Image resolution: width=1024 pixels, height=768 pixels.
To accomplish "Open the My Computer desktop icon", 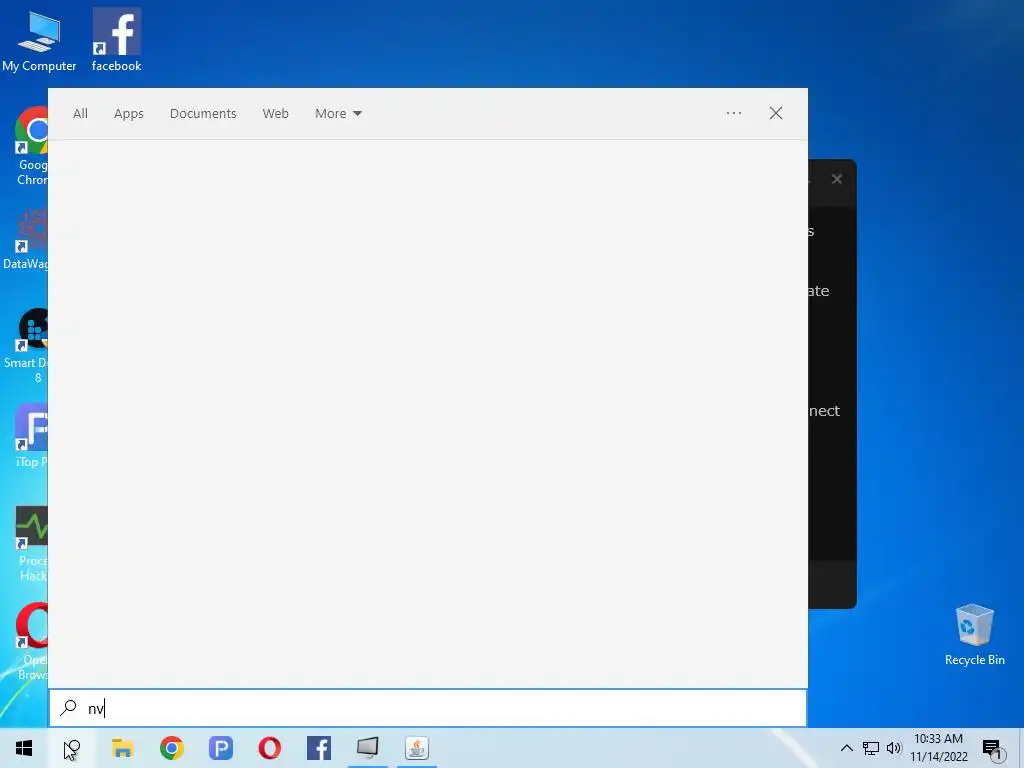I will (39, 40).
